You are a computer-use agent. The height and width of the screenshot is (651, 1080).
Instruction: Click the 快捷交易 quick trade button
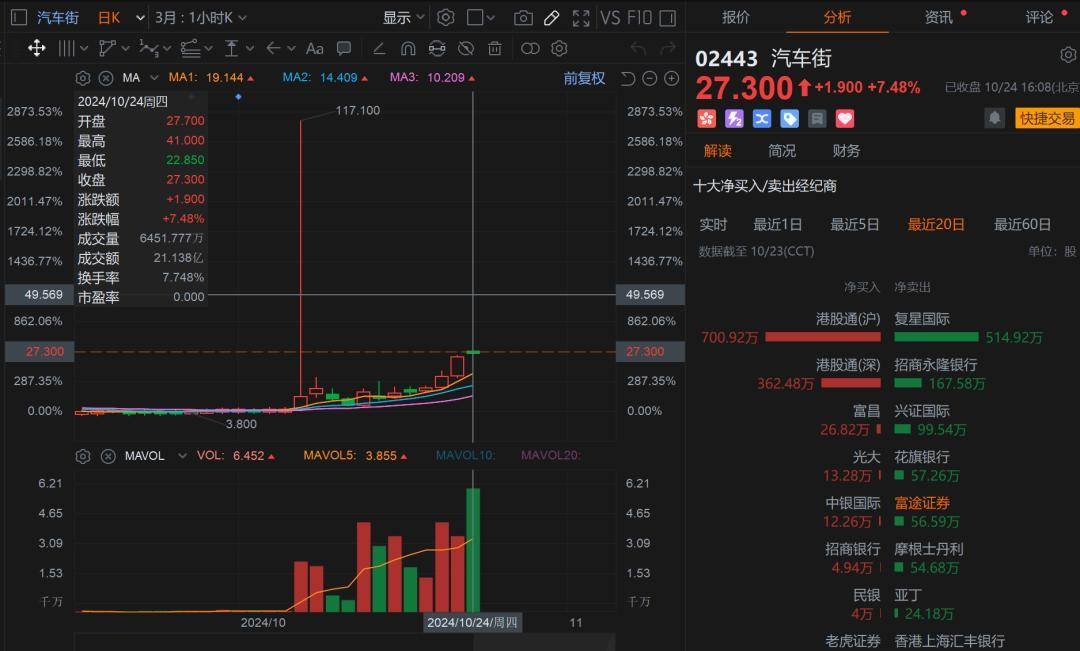pos(1047,118)
